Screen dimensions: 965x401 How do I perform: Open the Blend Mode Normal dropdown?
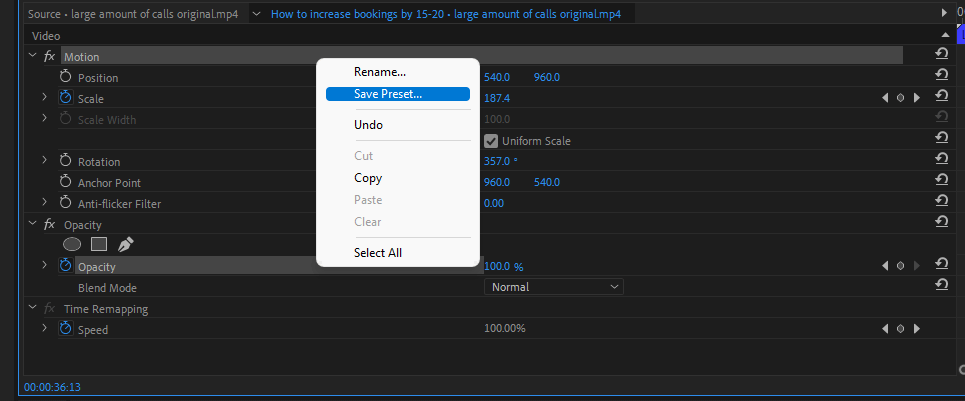point(553,287)
